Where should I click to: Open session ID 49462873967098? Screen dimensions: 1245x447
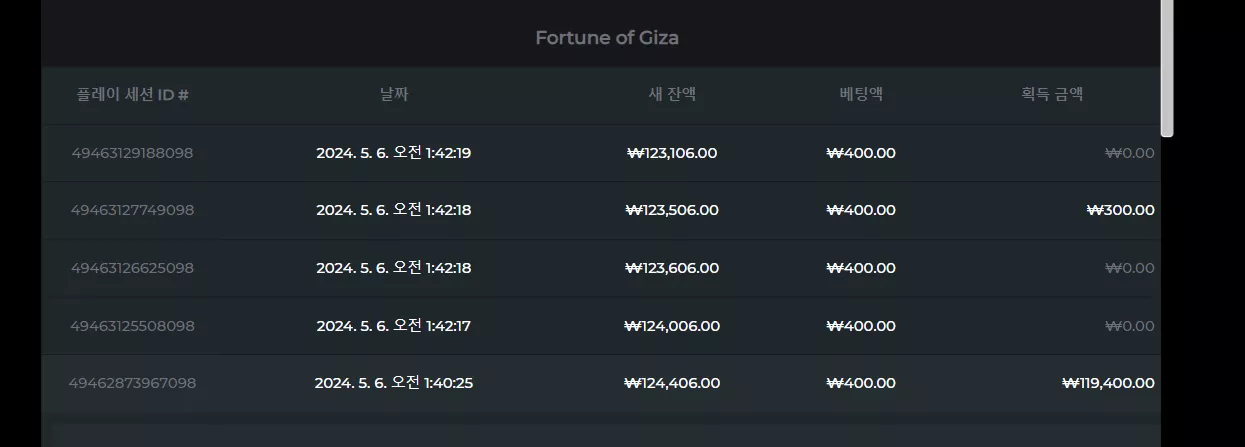[132, 383]
